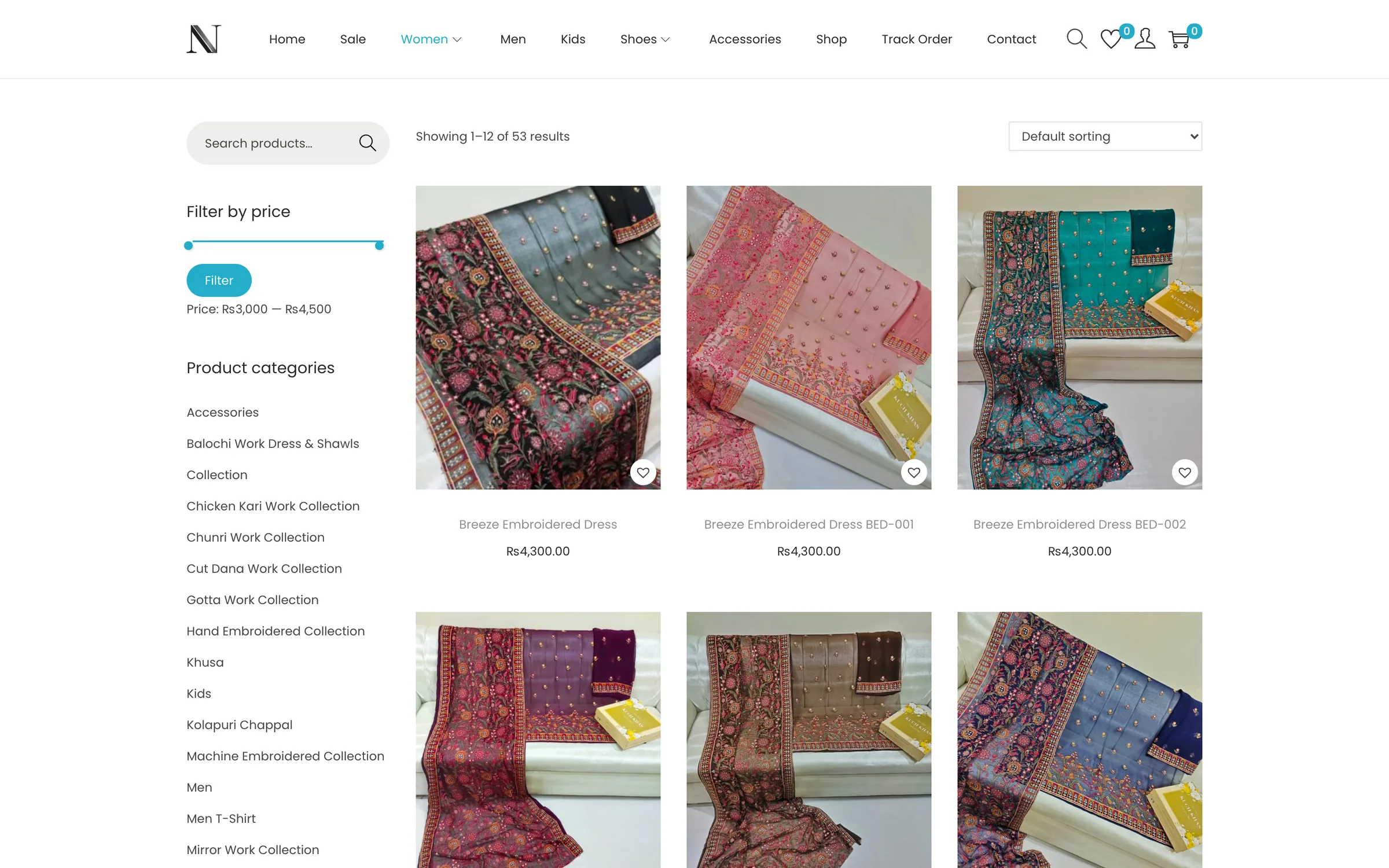
Task: Open the blue navy dress thumbnail
Action: coord(1079,740)
